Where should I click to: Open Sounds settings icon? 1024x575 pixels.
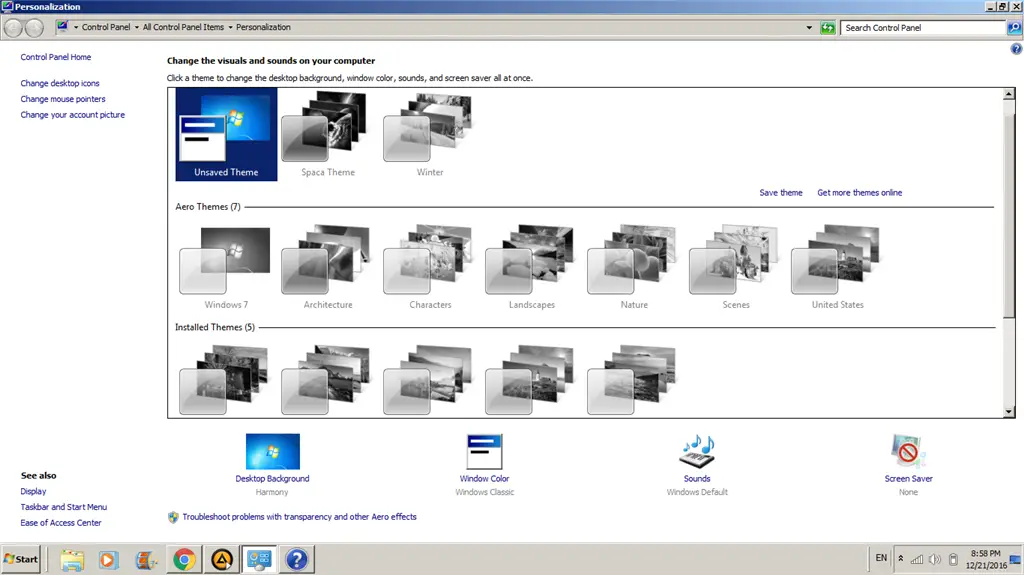[697, 452]
